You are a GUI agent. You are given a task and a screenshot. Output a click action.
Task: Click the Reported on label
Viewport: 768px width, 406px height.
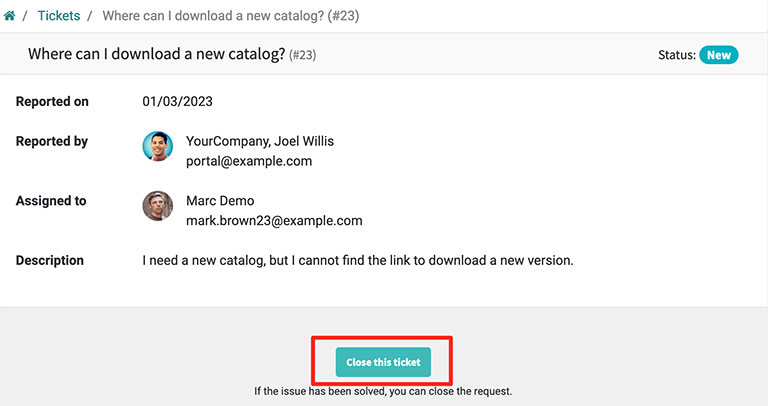point(52,101)
